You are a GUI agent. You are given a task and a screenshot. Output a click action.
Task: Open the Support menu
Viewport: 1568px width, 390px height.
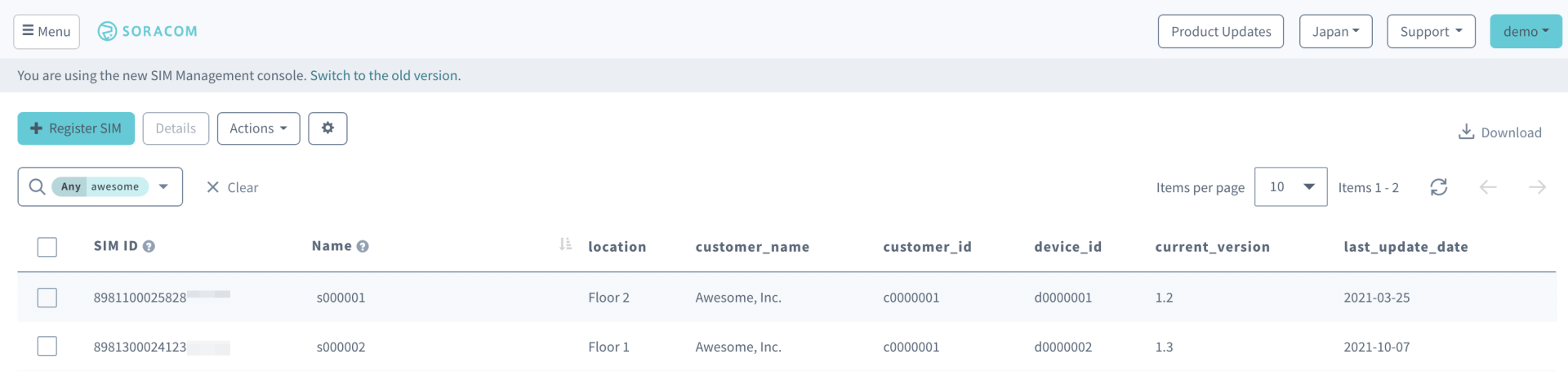click(x=1430, y=32)
